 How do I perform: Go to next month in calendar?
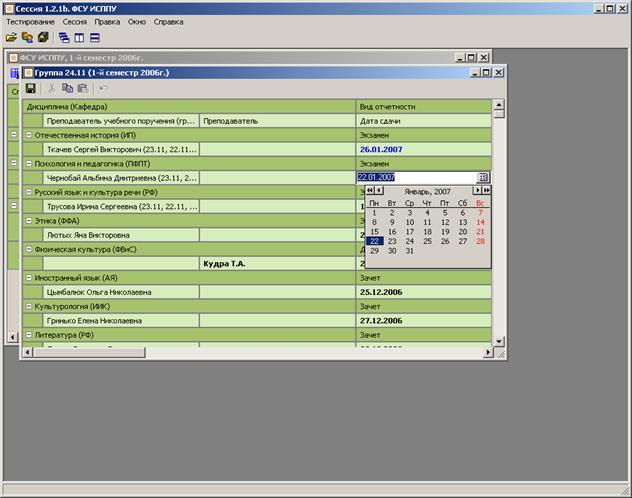click(477, 190)
